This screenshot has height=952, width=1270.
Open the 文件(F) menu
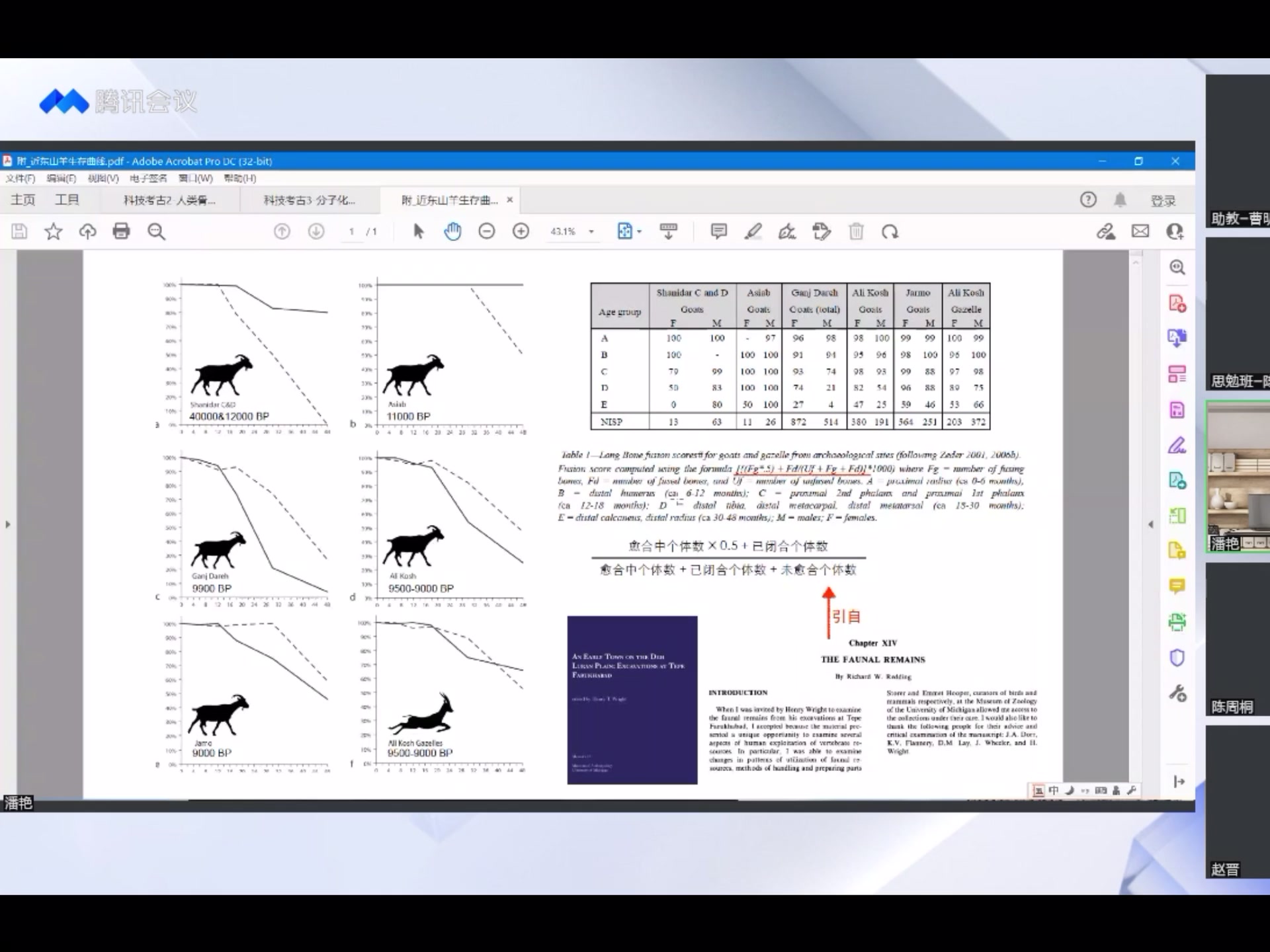click(x=21, y=178)
